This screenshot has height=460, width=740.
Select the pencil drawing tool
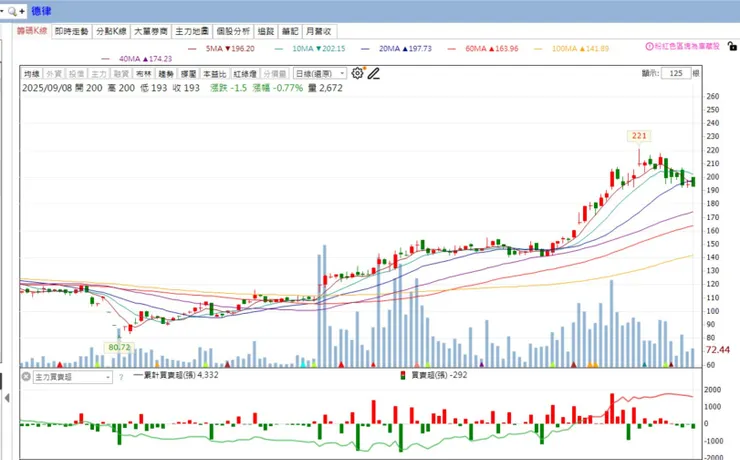coord(374,73)
